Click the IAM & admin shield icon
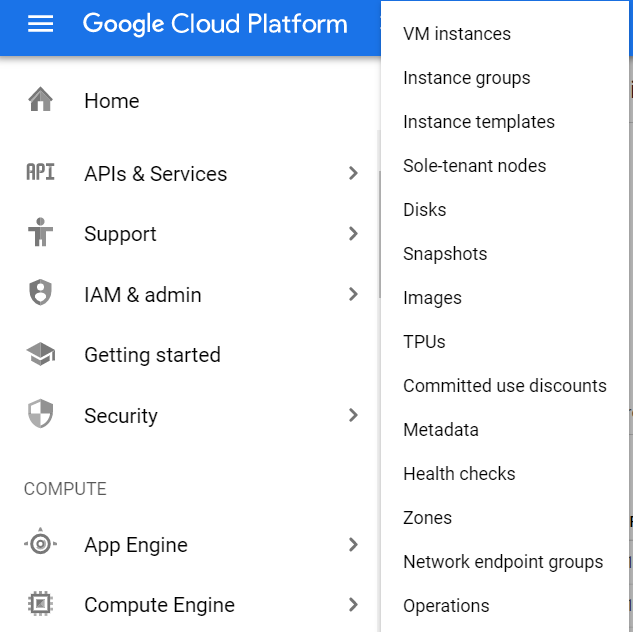This screenshot has height=632, width=633. (40, 294)
